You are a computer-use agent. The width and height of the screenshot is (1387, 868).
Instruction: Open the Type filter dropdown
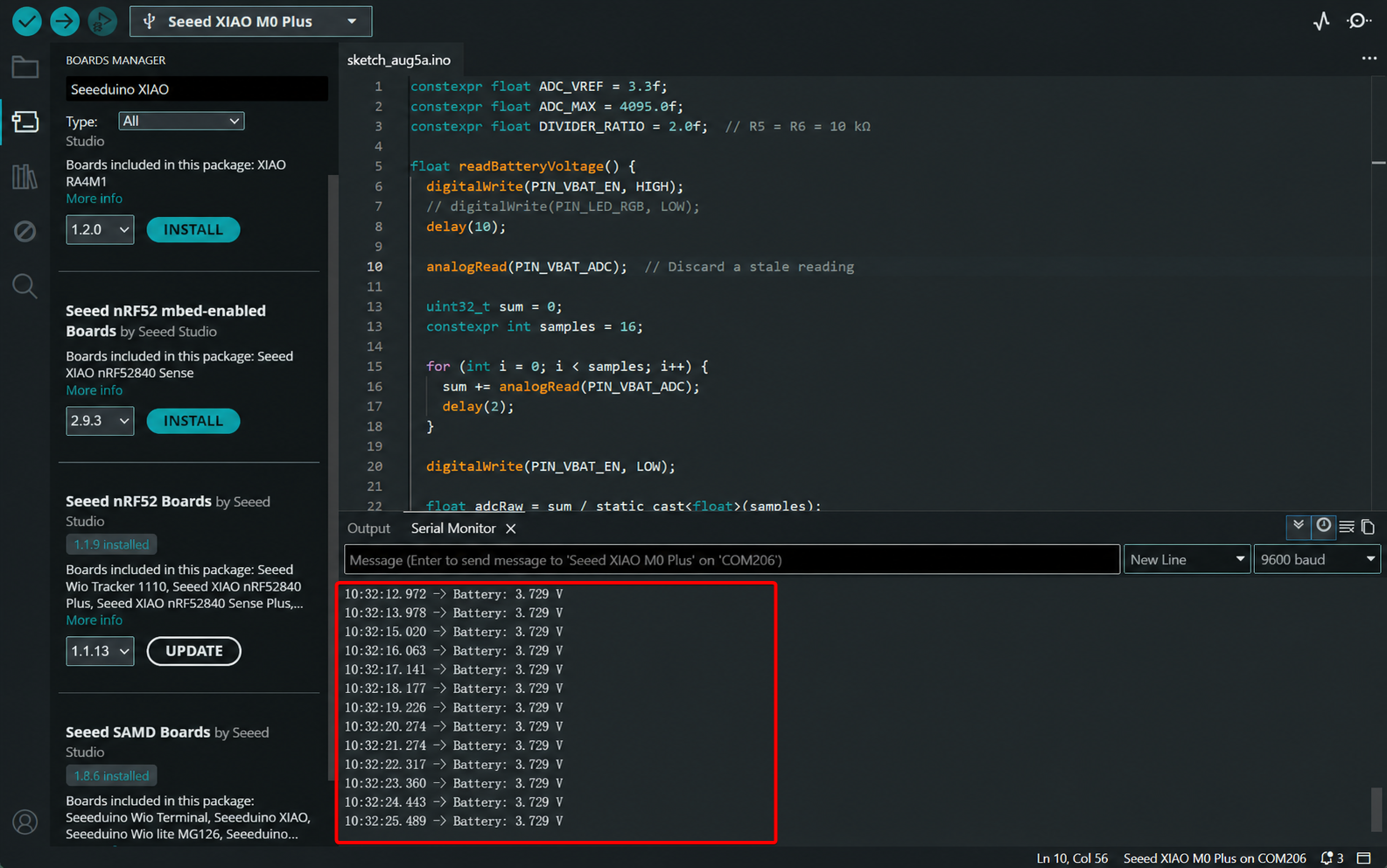[182, 121]
